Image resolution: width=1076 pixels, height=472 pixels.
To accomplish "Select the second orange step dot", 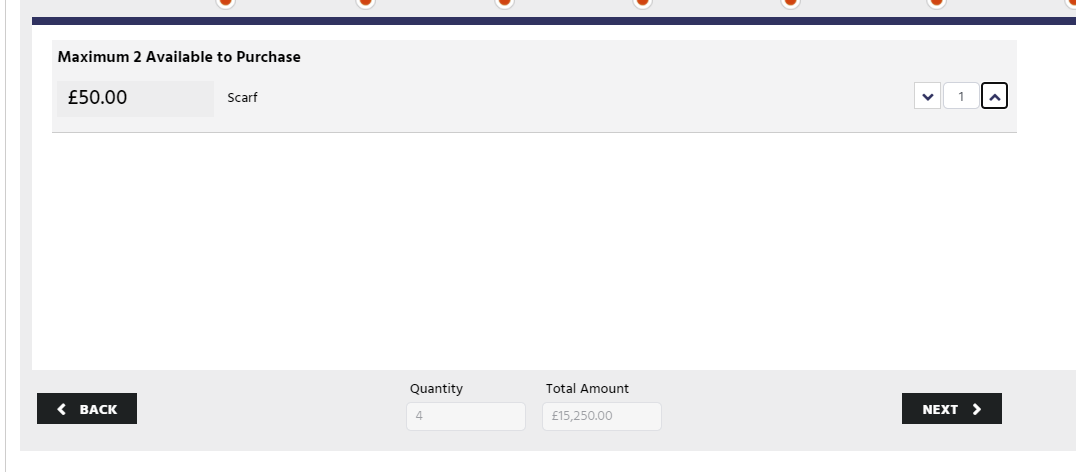I will coord(365,2).
